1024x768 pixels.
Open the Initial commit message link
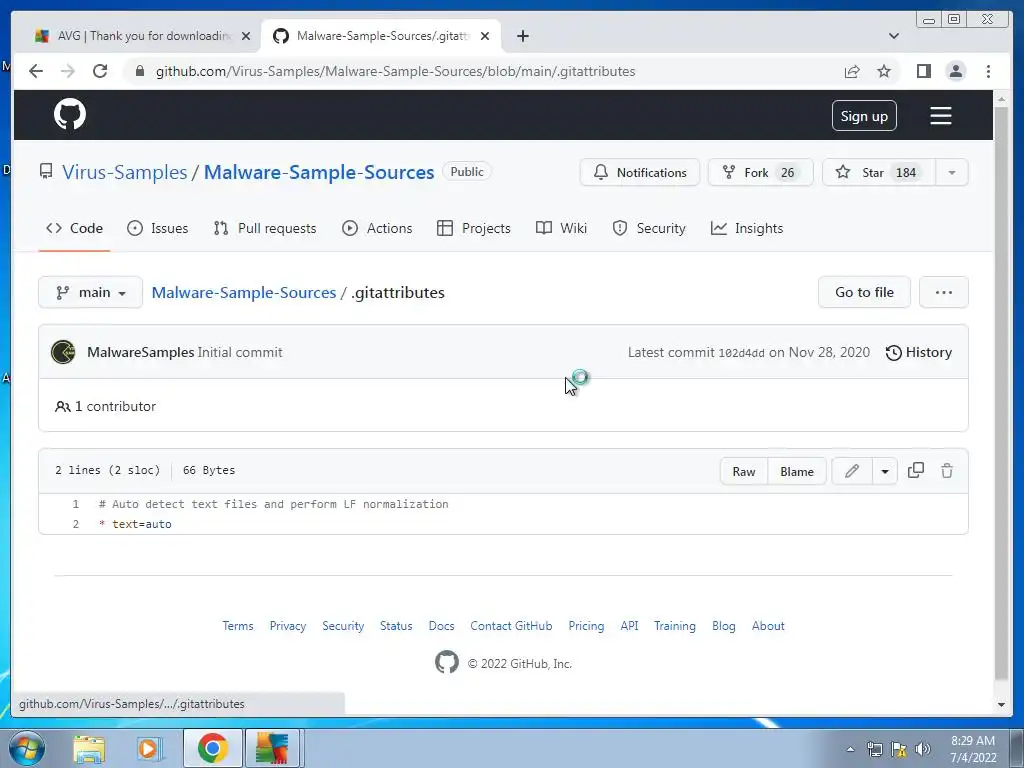(240, 352)
